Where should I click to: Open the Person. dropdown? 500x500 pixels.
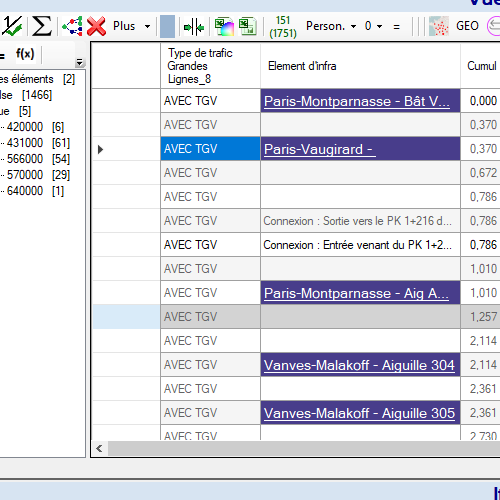pyautogui.click(x=331, y=26)
